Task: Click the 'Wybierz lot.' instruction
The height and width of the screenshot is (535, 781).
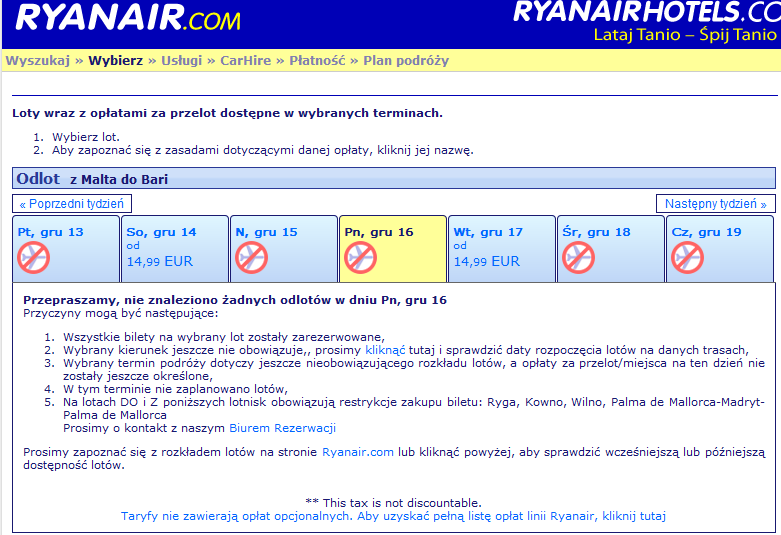Action: point(86,137)
